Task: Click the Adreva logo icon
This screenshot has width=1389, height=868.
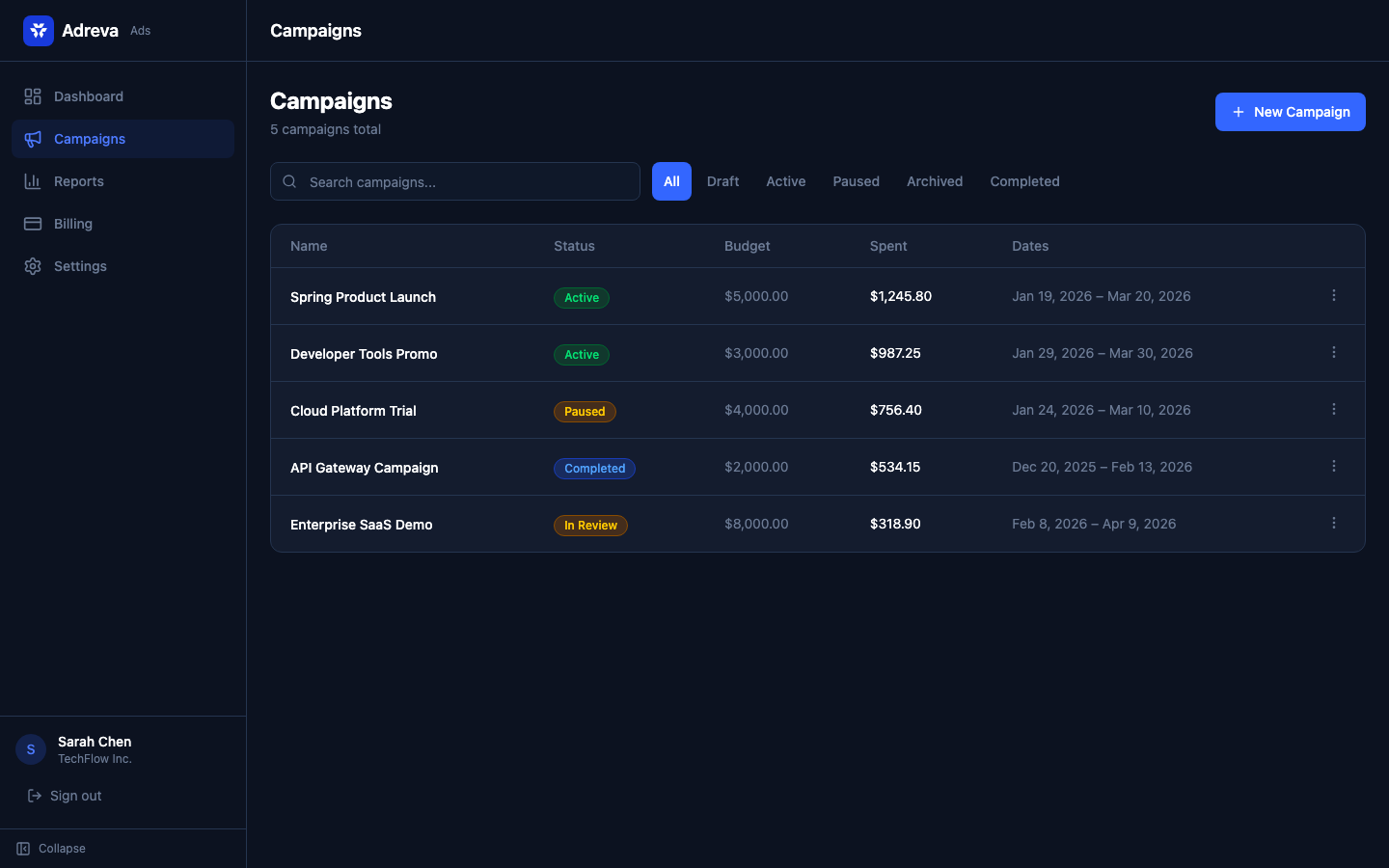Action: (x=39, y=31)
